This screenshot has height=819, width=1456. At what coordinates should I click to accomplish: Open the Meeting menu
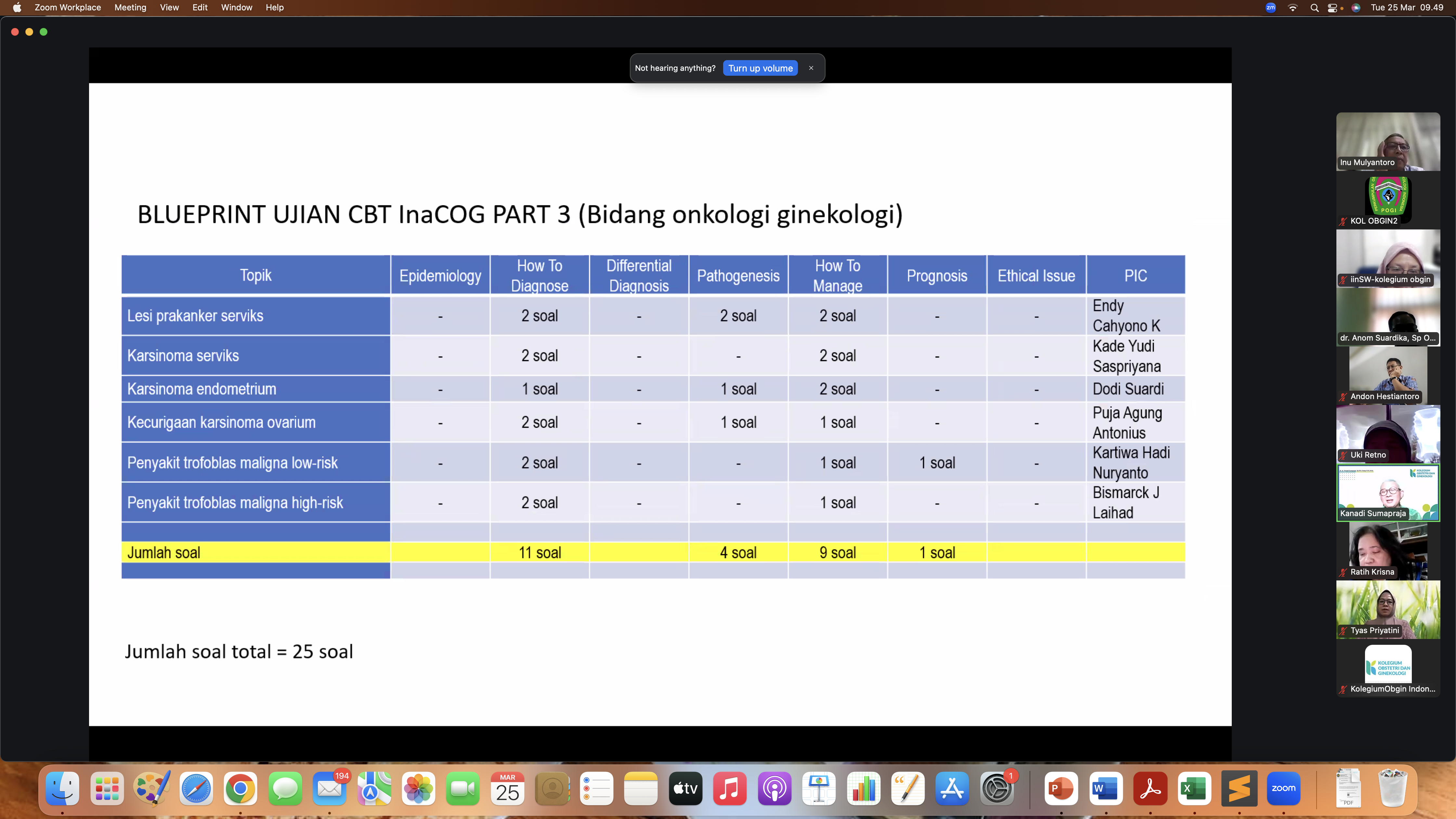pyautogui.click(x=130, y=7)
